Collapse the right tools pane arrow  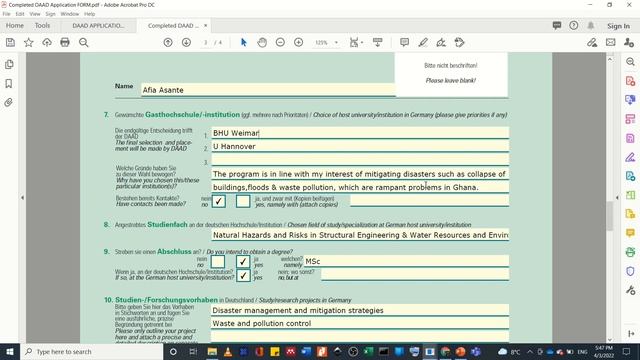(617, 198)
